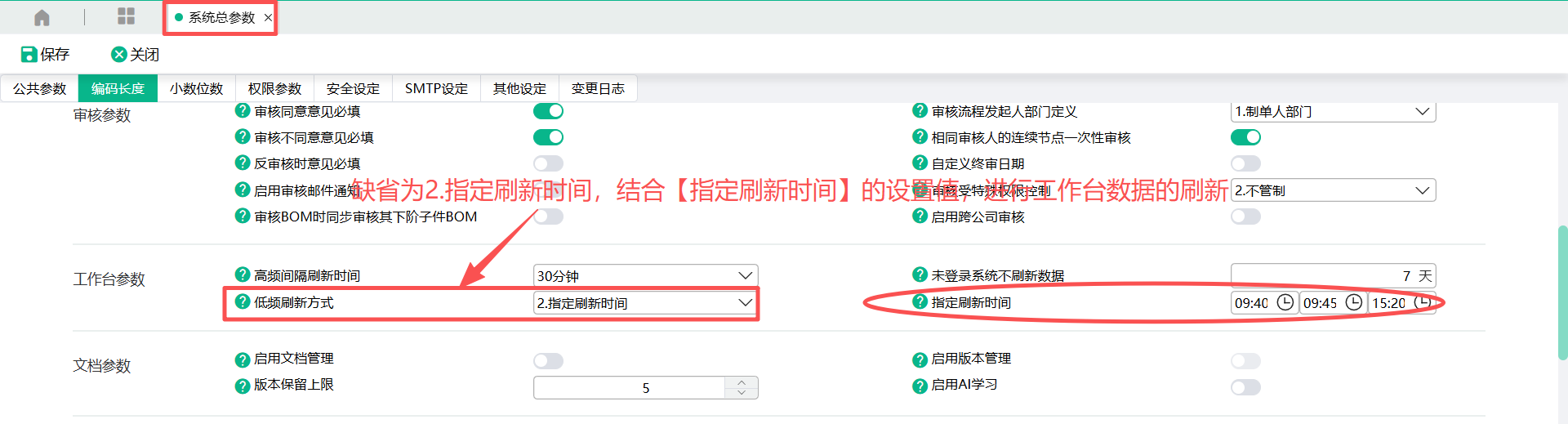The width and height of the screenshot is (1568, 424).
Task: Switch to the 安全设定 tab
Action: 353,88
